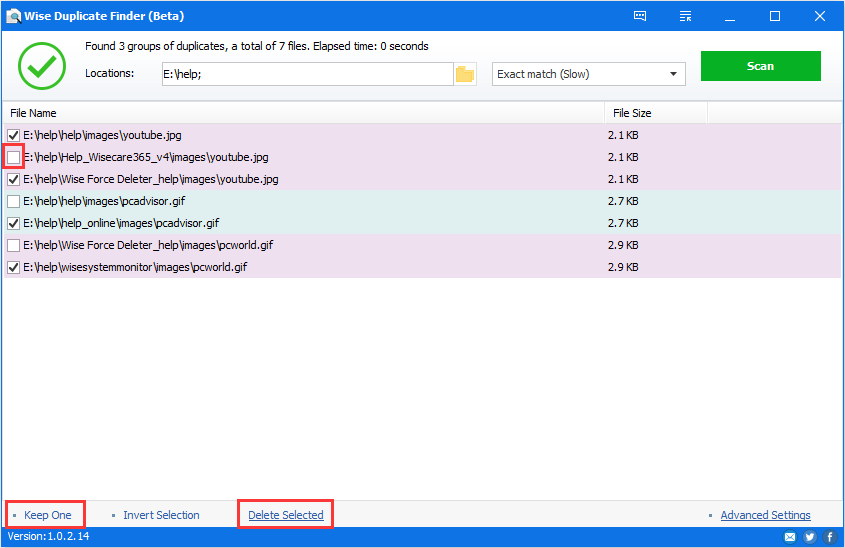The width and height of the screenshot is (845, 548).
Task: Open the Twitter icon in status bar
Action: pyautogui.click(x=809, y=537)
